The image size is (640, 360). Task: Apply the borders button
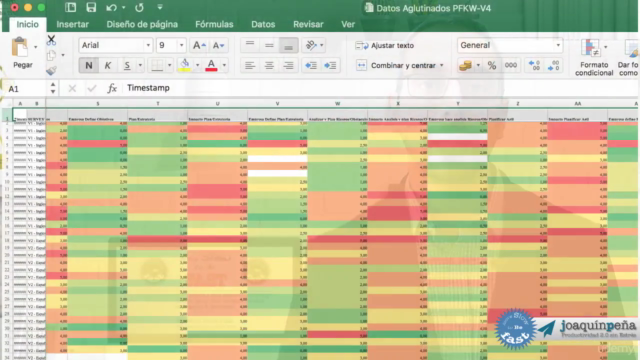(157, 65)
